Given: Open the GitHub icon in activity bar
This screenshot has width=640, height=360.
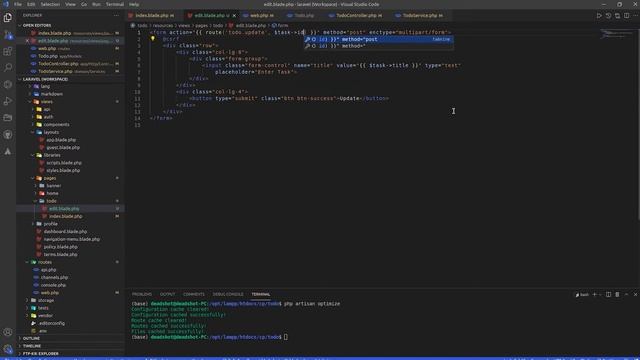Looking at the screenshot, I should 8,135.
